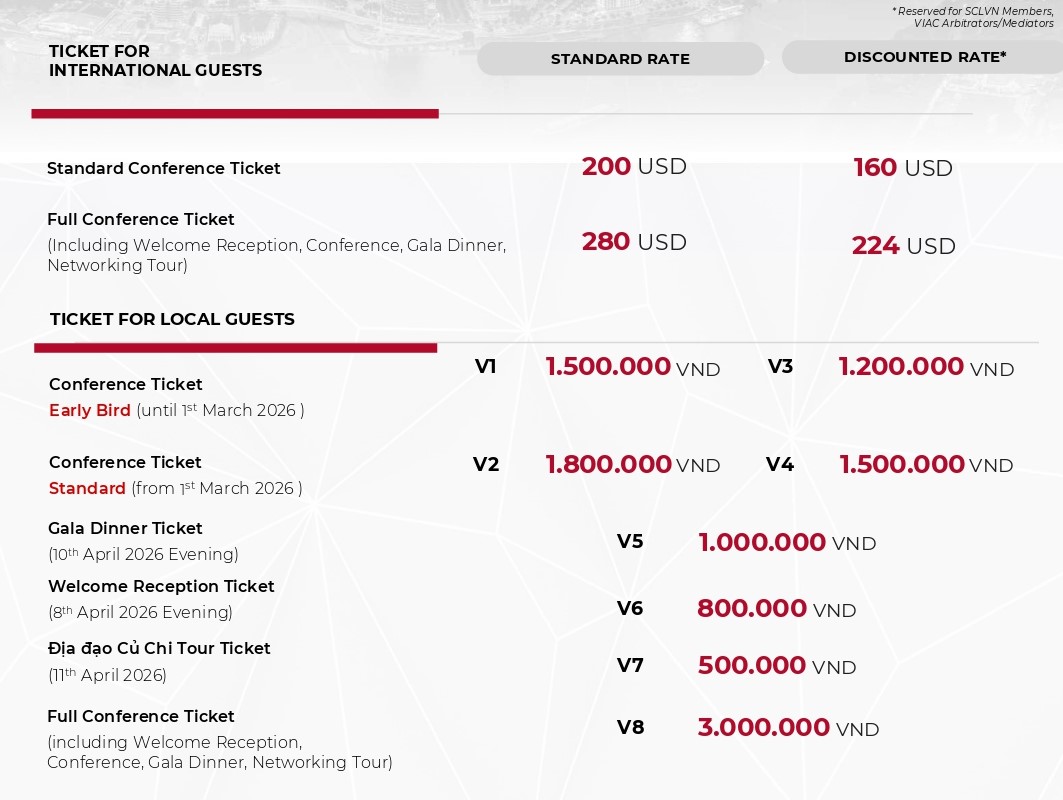1063x800 pixels.
Task: Click the TICKET FOR INTERNATIONAL GUESTS heading
Action: [155, 61]
